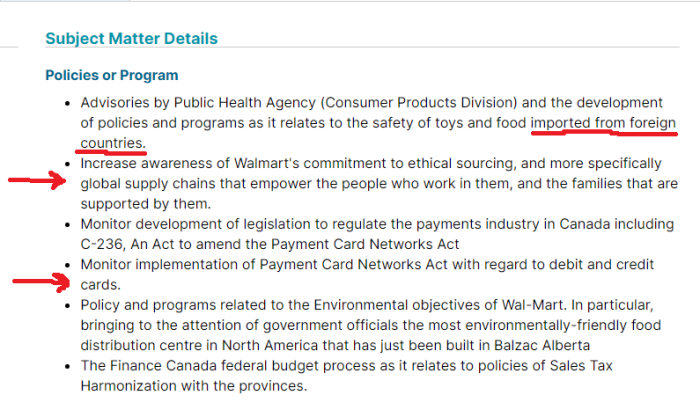The width and height of the screenshot is (700, 410).
Task: Click bullet dot before 'Policy and programs related'
Action: coord(67,305)
